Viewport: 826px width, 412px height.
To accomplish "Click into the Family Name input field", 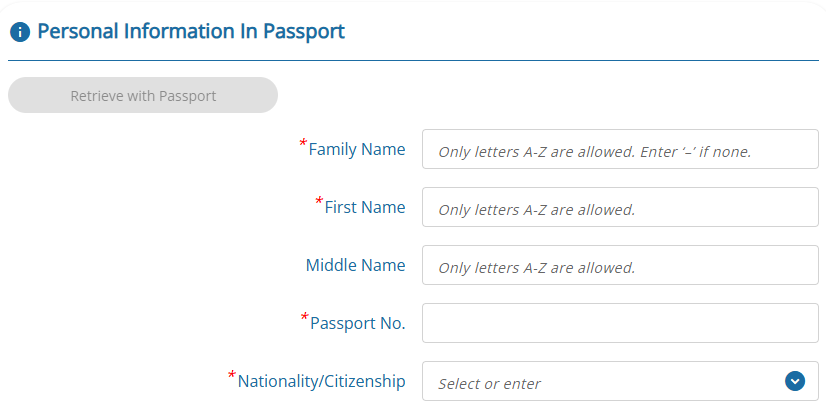I will tap(620, 150).
